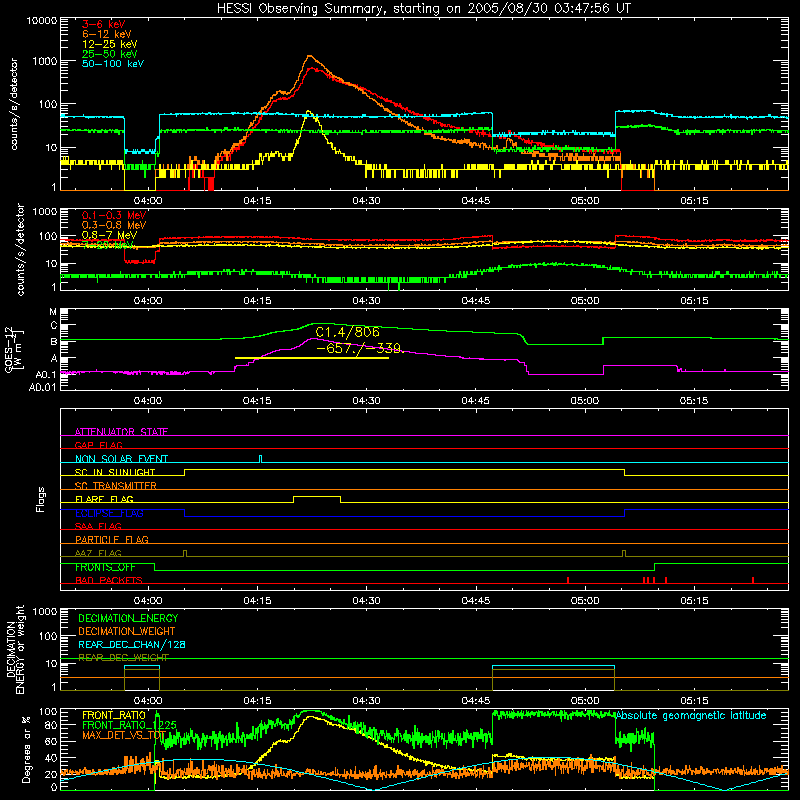Select the 0.8-7 MeV legend label
This screenshot has width=800, height=800.
[109, 235]
